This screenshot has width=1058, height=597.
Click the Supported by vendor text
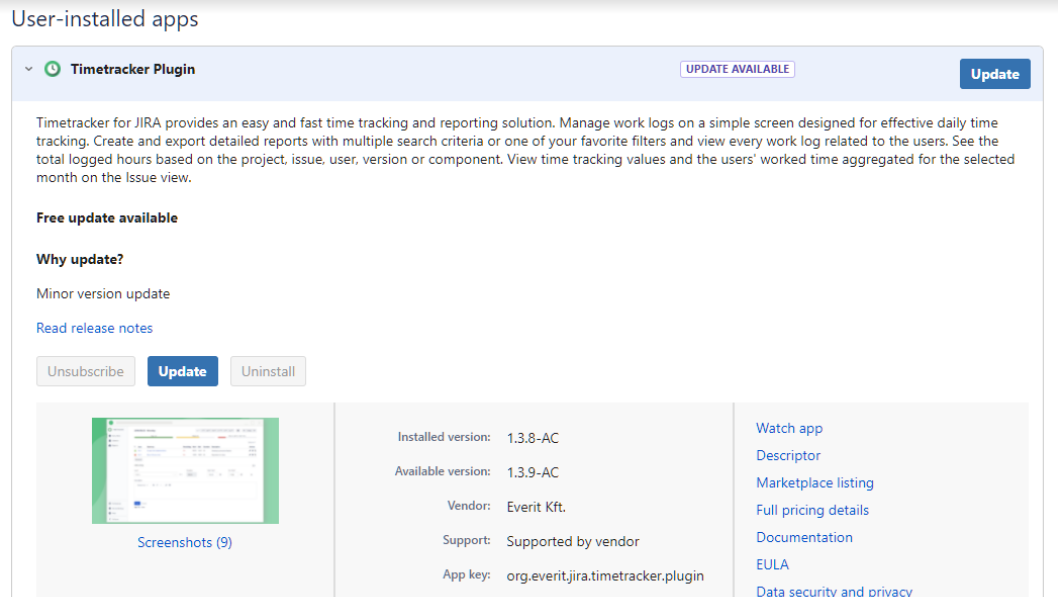573,541
